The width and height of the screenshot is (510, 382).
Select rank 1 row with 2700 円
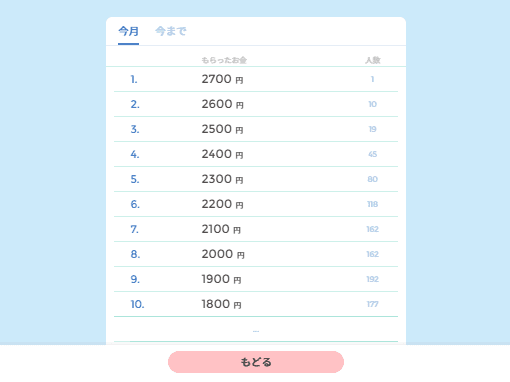tap(256, 79)
